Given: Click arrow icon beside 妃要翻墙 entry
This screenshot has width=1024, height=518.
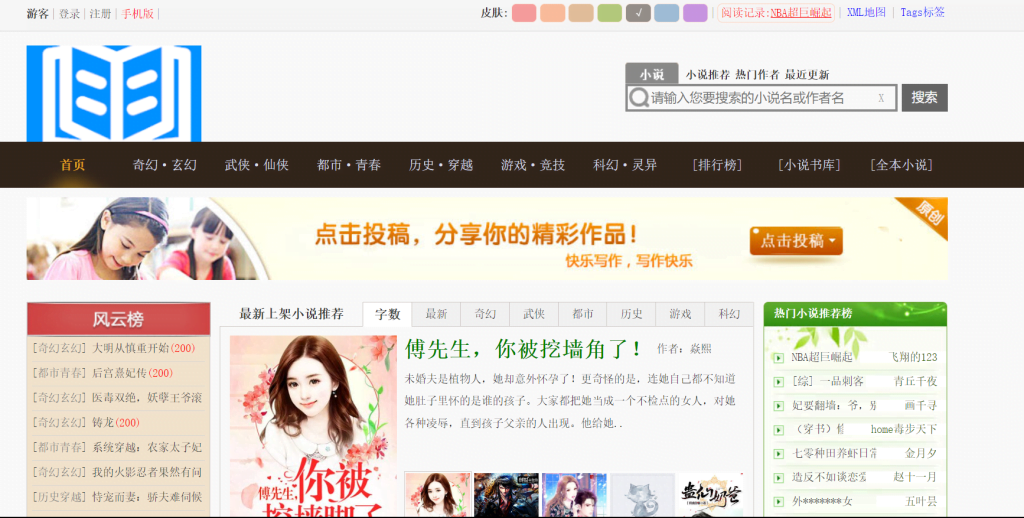Looking at the screenshot, I should click(x=778, y=406).
